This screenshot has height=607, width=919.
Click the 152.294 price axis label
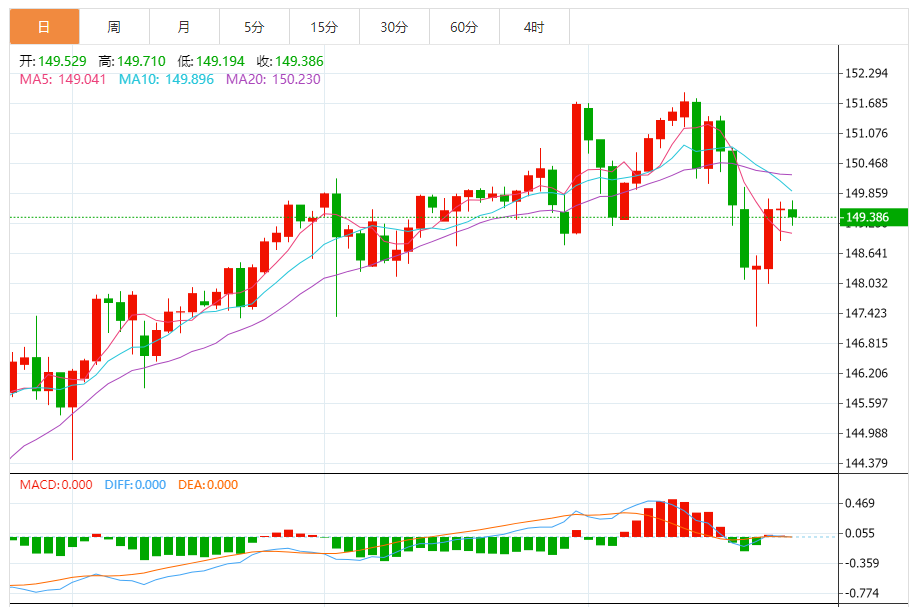tap(866, 73)
